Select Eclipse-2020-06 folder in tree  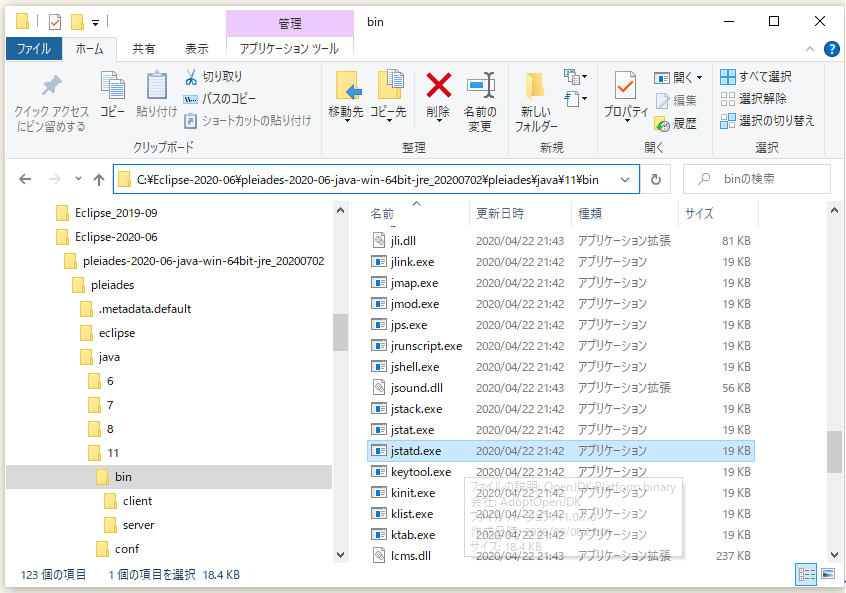[x=107, y=237]
